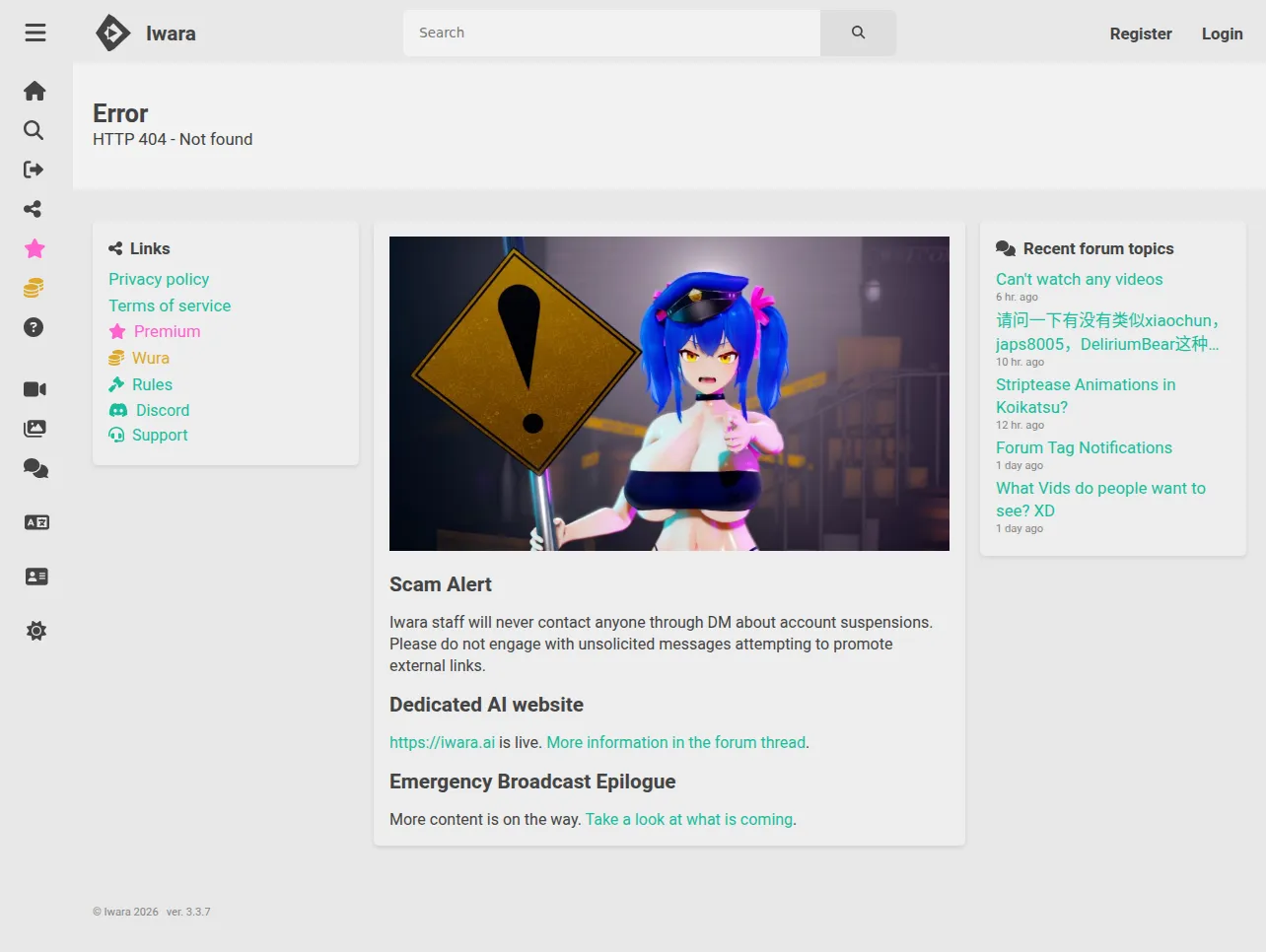Open Videos via the camera sidebar icon
Screen dimensions: 1266x952
[35, 389]
